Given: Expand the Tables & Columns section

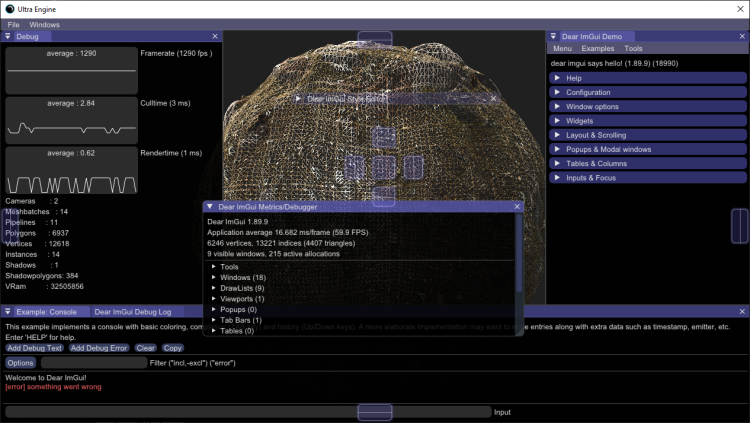Looking at the screenshot, I should click(x=596, y=163).
